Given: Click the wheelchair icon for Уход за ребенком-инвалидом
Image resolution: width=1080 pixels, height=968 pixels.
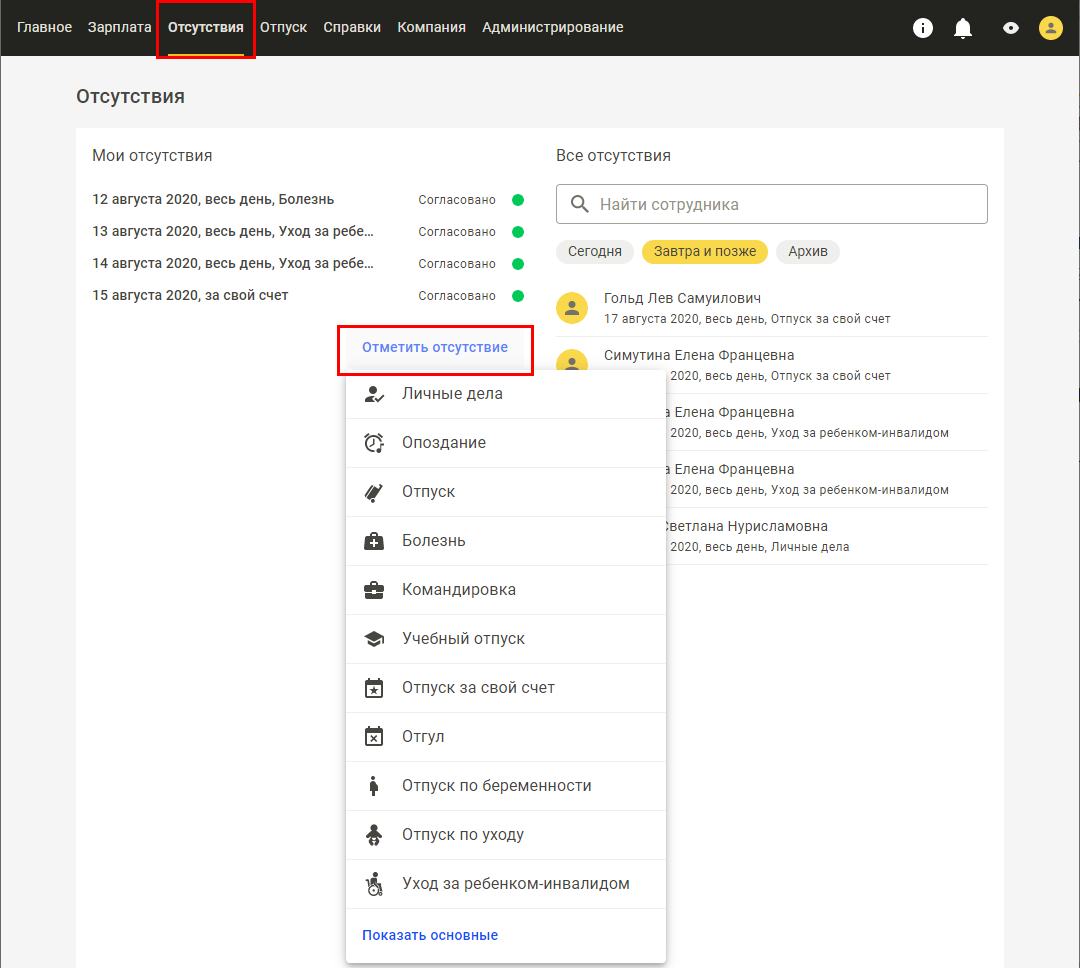Looking at the screenshot, I should tap(373, 884).
